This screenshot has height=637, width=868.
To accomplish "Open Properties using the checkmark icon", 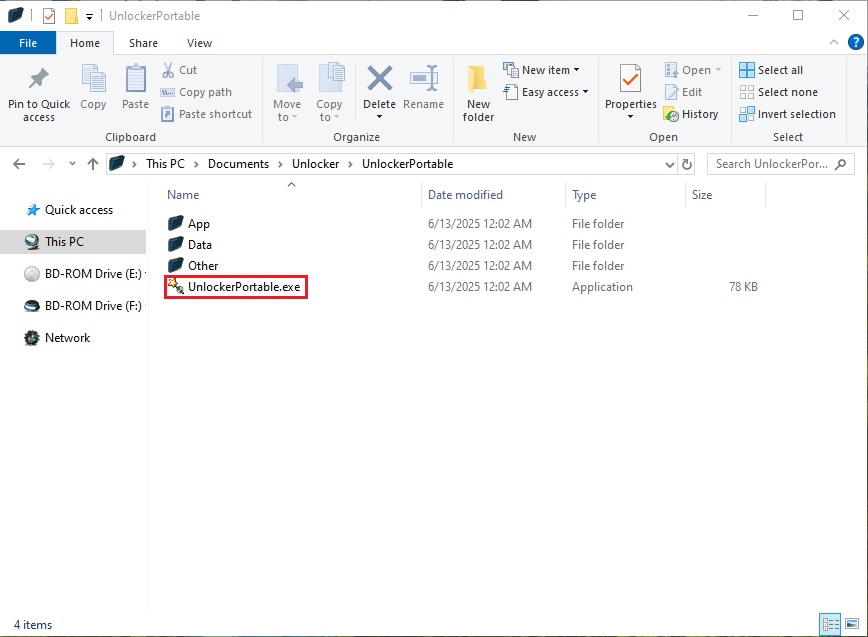I will click(630, 79).
